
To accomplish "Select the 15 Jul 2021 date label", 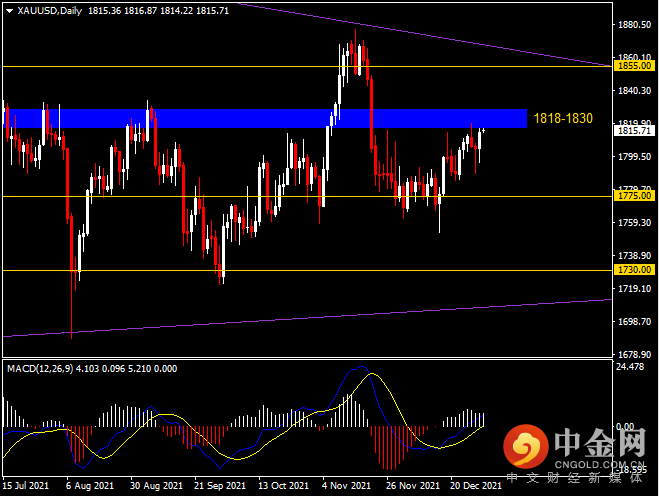I will 26,485.
